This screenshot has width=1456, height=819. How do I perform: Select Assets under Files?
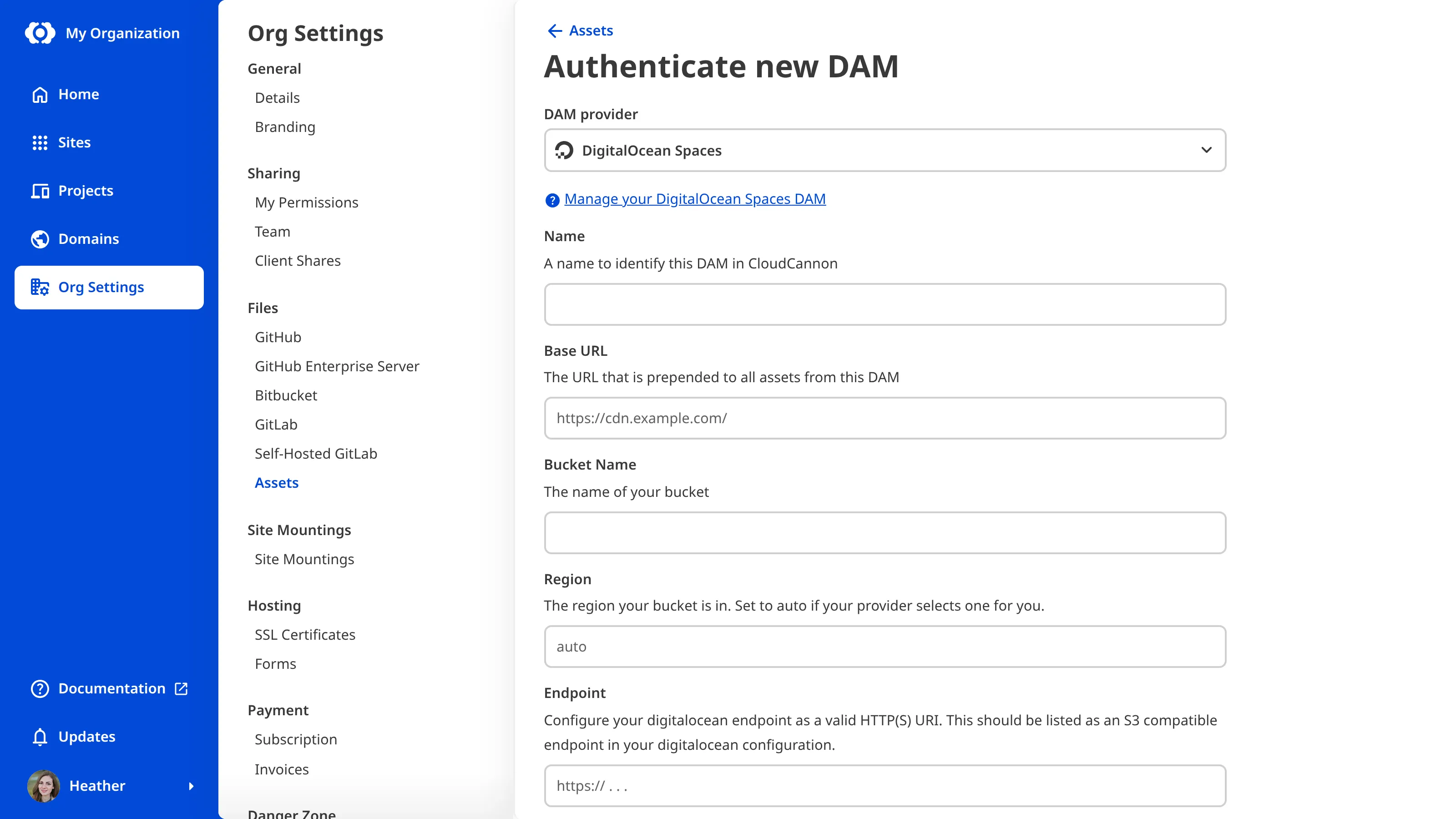(276, 483)
